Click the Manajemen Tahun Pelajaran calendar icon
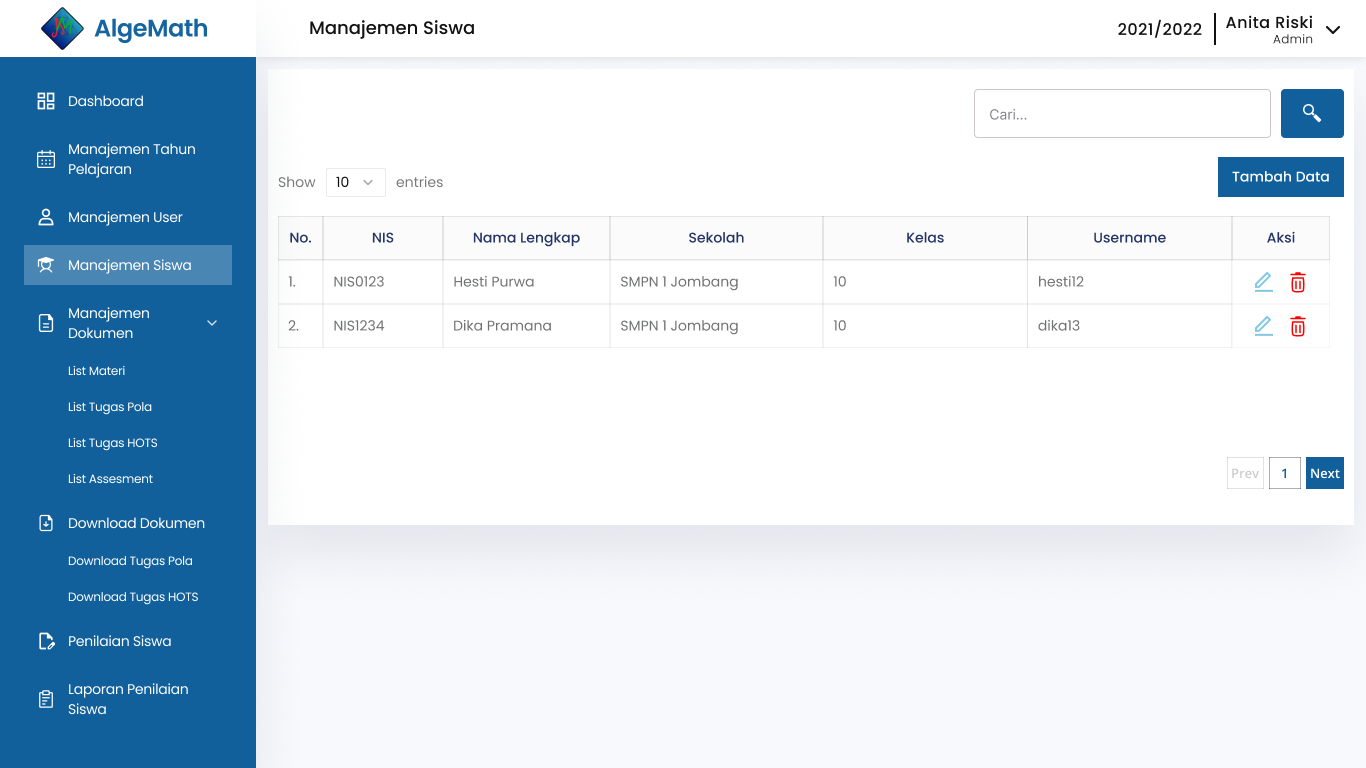The width and height of the screenshot is (1366, 768). [46, 159]
